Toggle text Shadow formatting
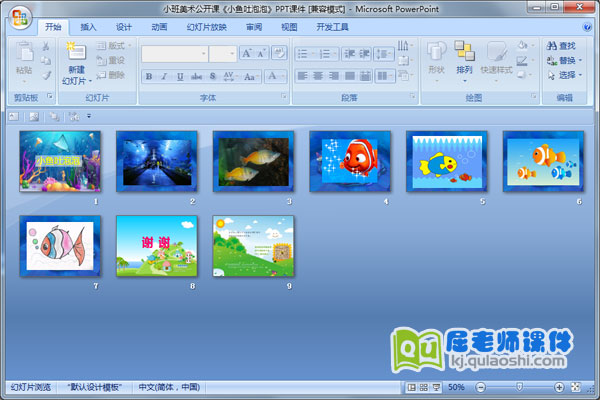 [x=213, y=76]
